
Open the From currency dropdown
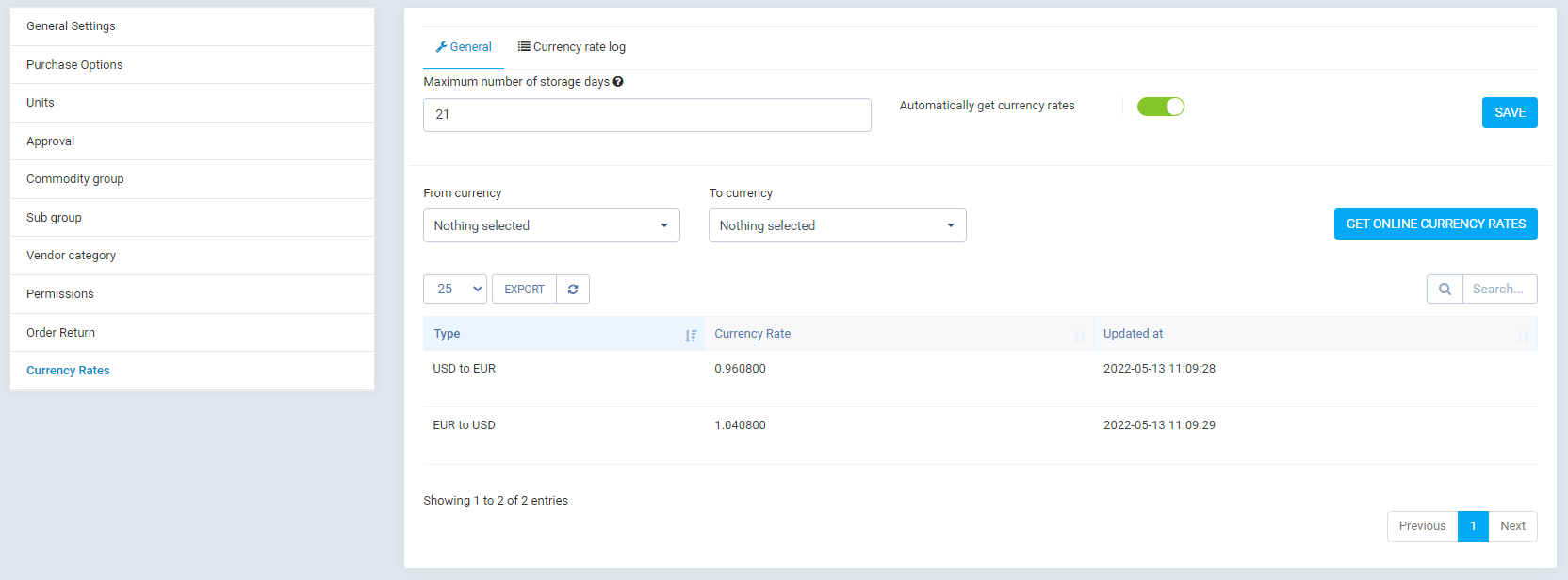551,225
